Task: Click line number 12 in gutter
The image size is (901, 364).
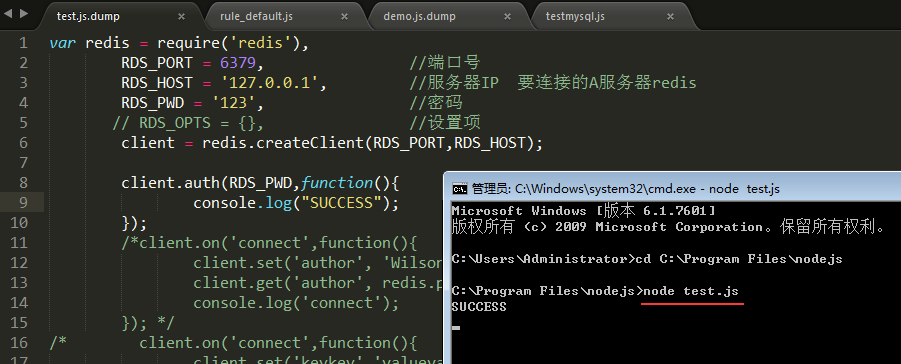Action: coord(18,263)
